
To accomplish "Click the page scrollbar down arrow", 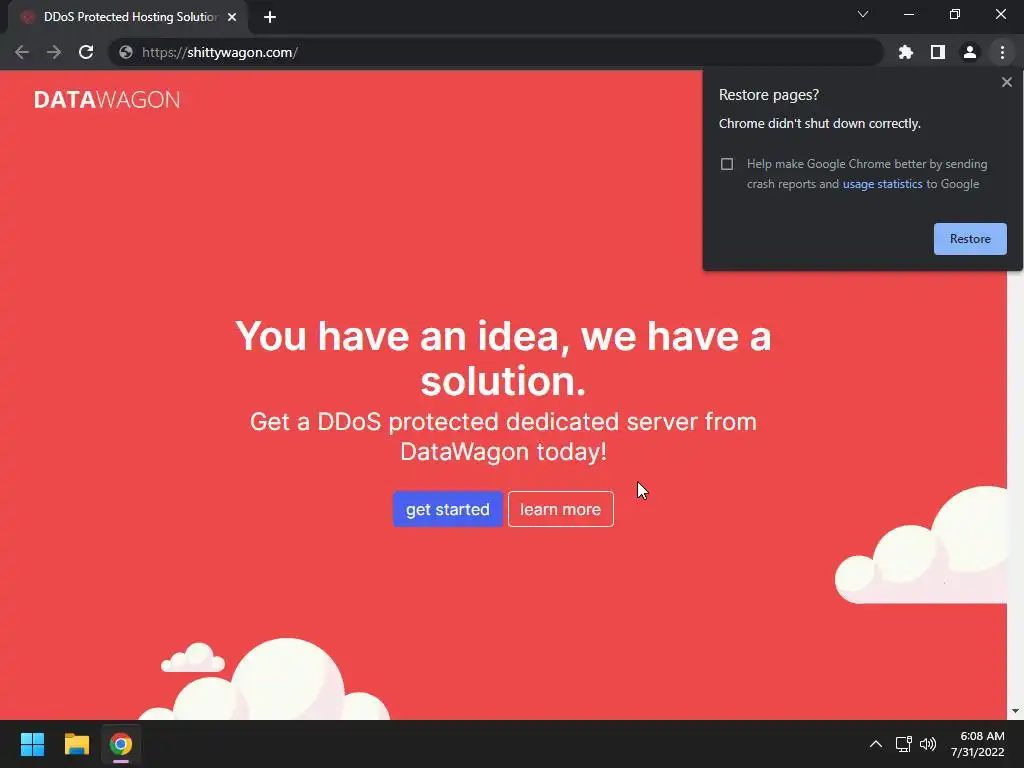I will pyautogui.click(x=1015, y=711).
